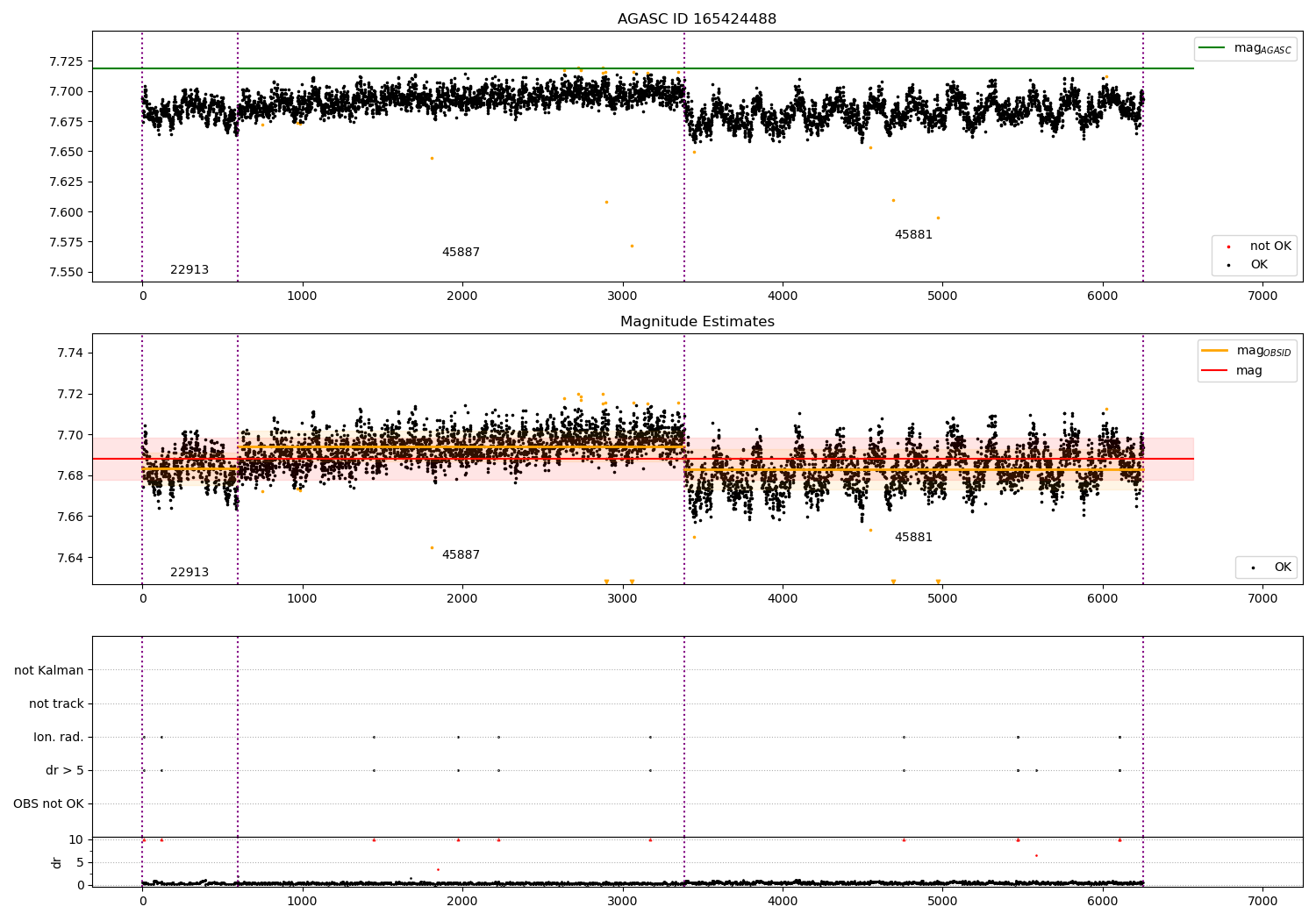This screenshot has height=921, width=1316.
Task: Click the rotated 'dr' axis label
Action: click(57, 862)
